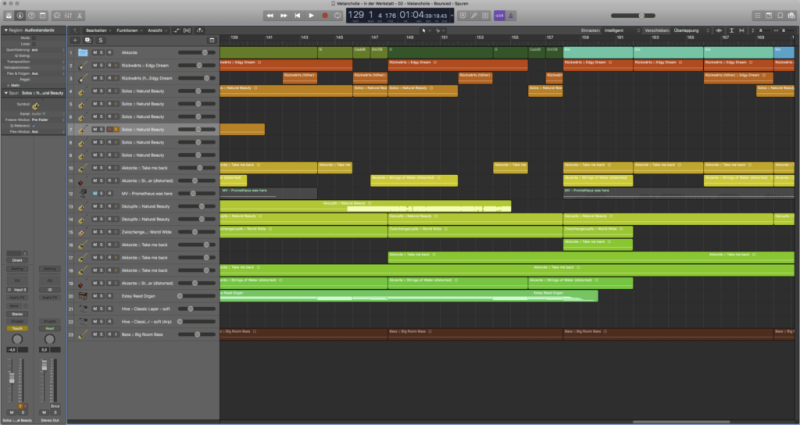Adjust the master volume slider in toolbar

click(x=633, y=16)
